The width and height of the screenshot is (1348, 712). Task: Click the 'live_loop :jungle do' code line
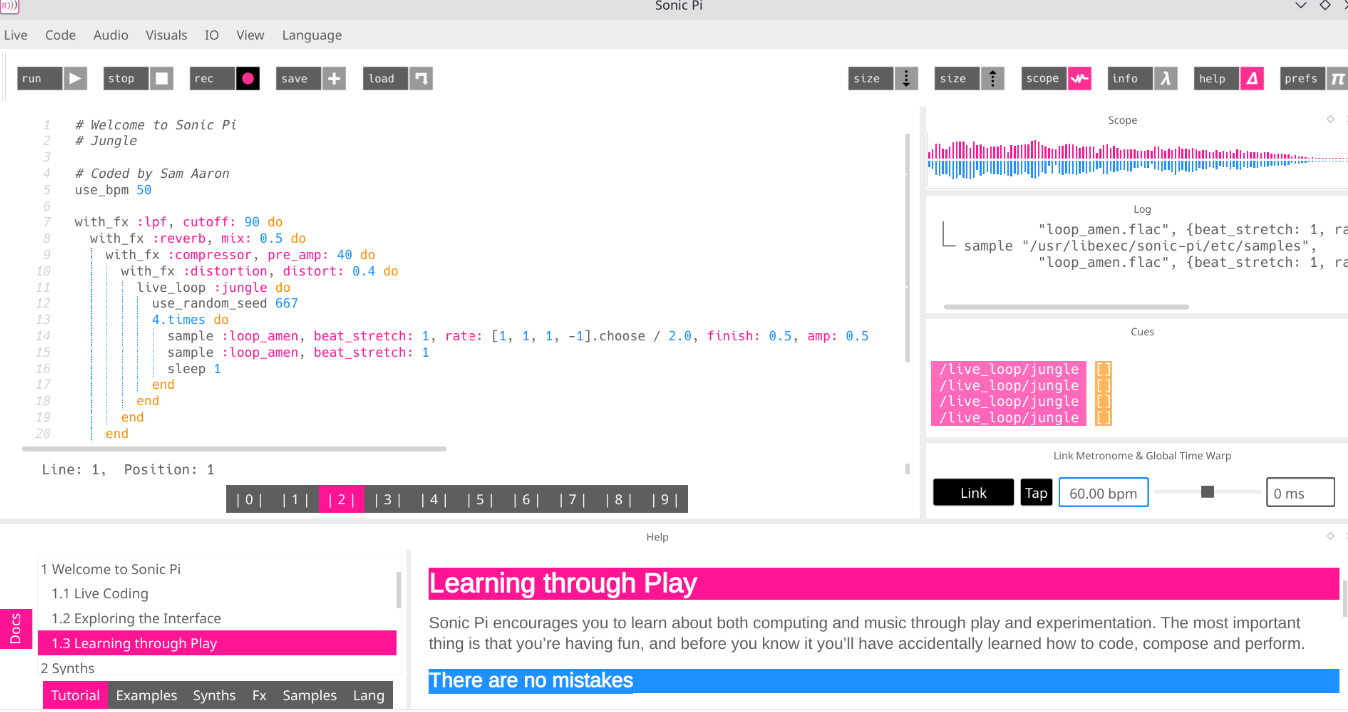point(214,287)
